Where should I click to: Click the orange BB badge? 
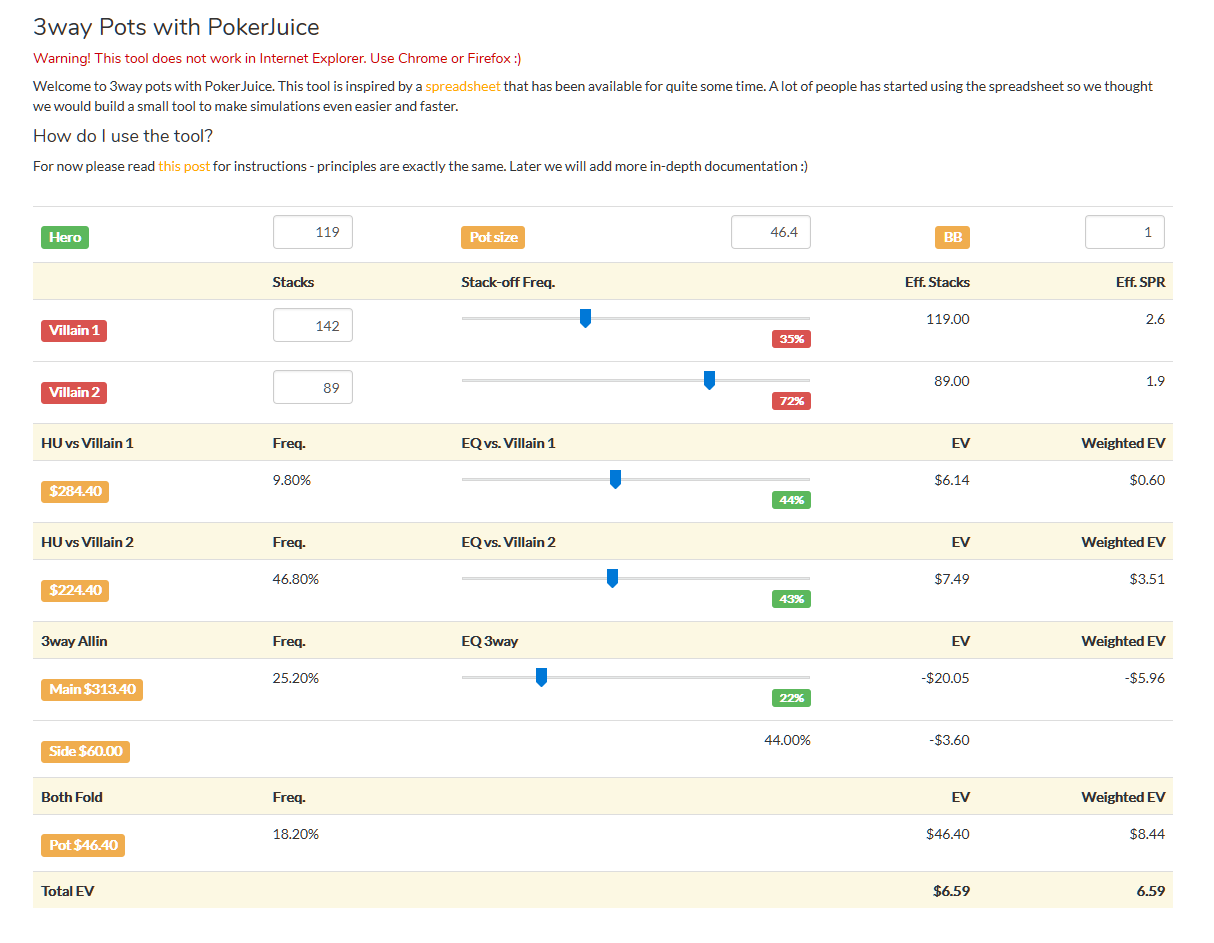[x=952, y=238]
